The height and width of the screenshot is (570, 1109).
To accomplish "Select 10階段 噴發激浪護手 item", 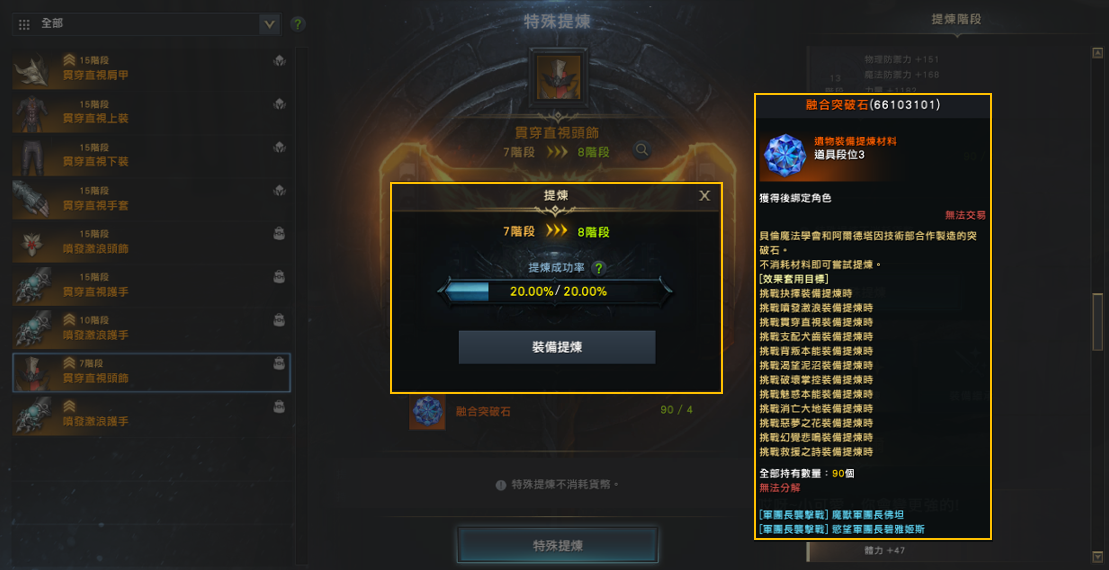I will coord(151,329).
